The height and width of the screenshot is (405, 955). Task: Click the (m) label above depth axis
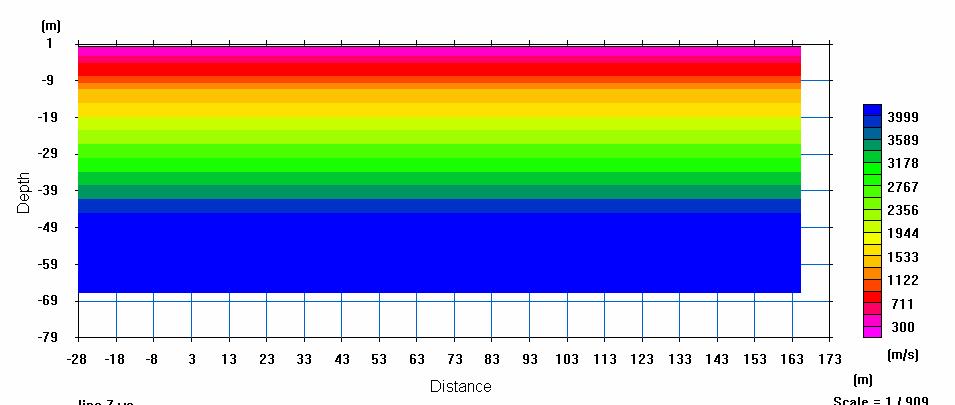tap(50, 26)
